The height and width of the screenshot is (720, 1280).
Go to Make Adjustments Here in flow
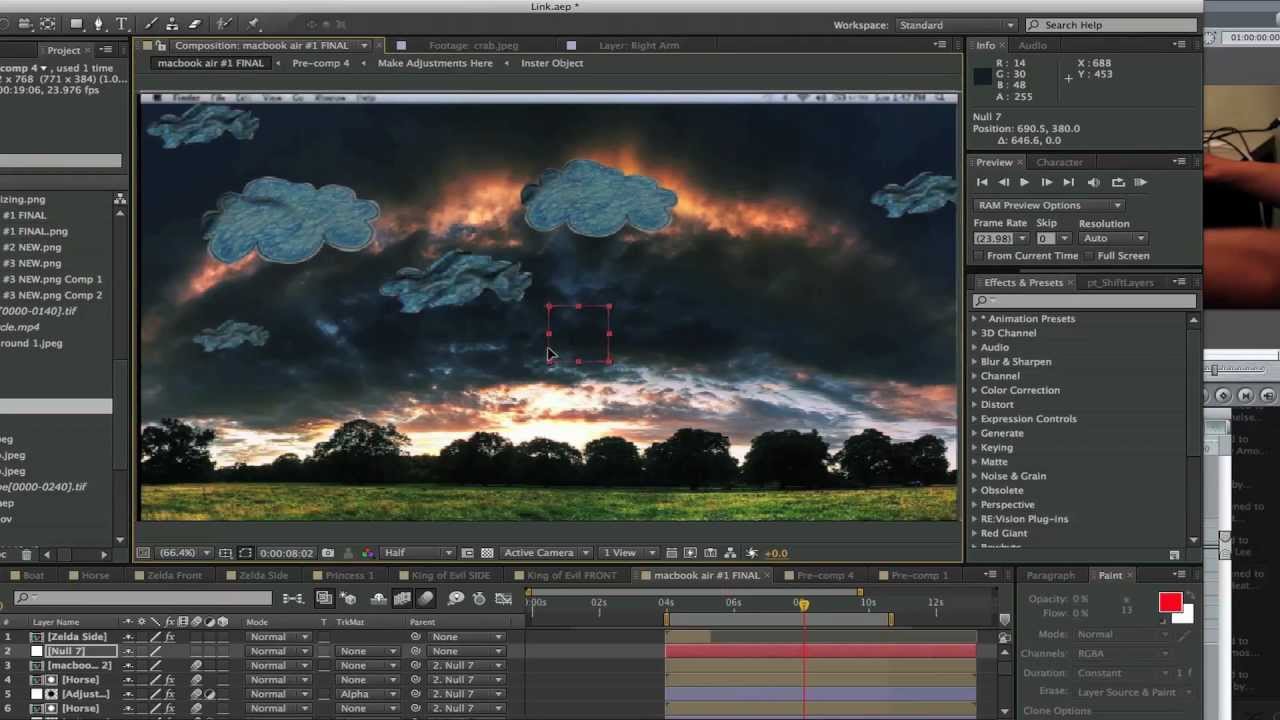tap(435, 63)
